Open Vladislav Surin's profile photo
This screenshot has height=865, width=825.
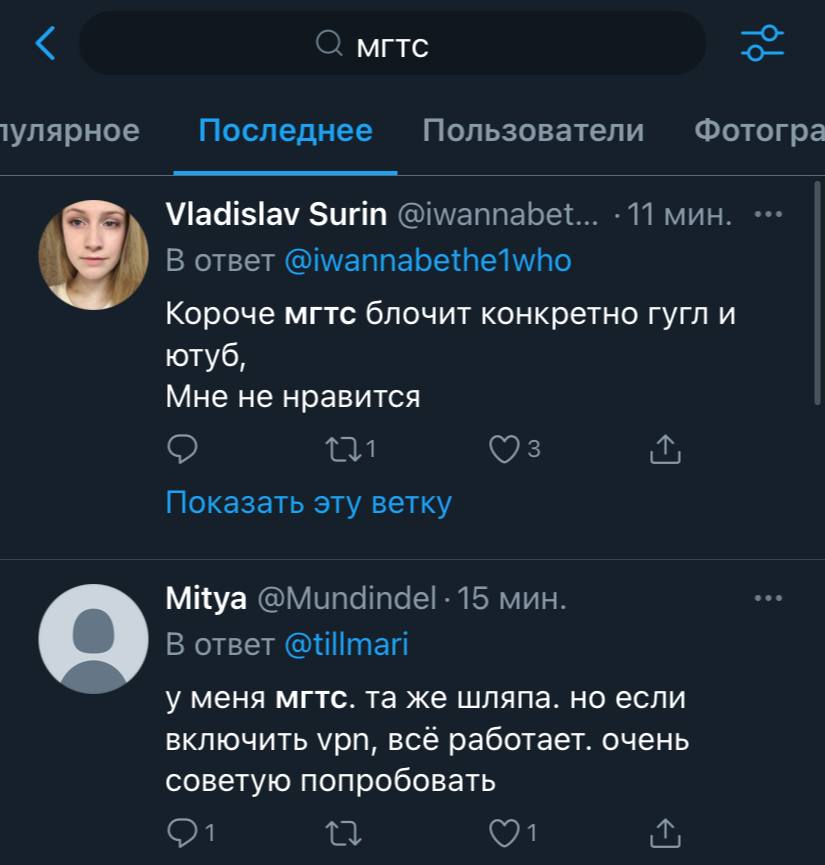[93, 254]
